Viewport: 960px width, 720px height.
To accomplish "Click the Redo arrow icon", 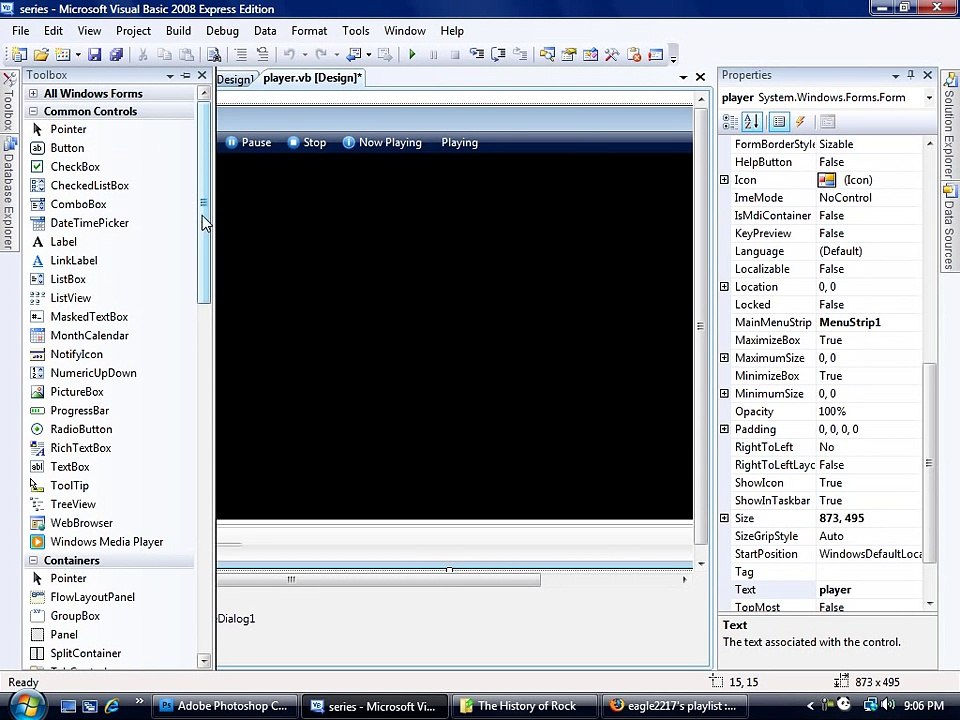I will [x=321, y=54].
